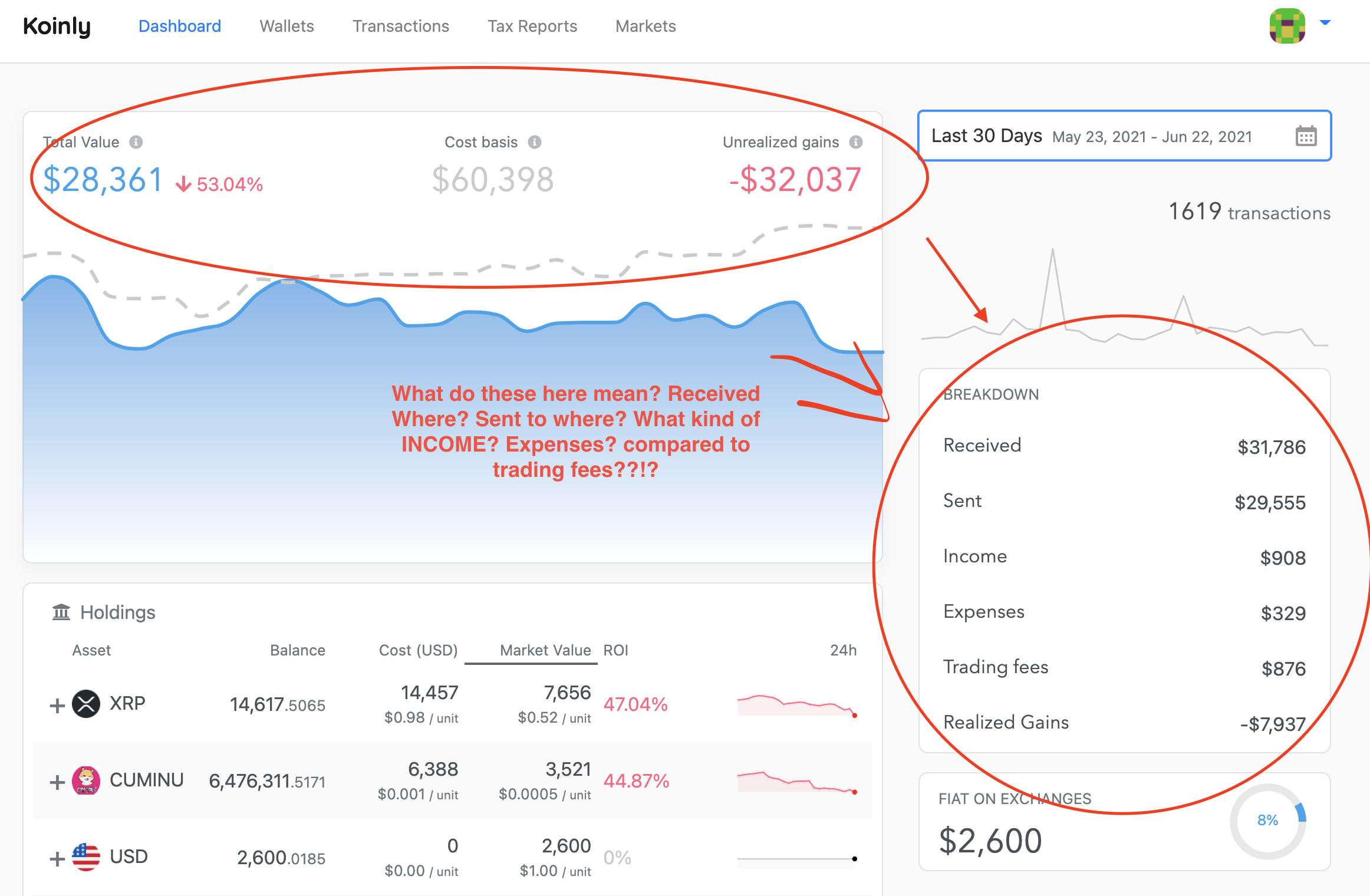Click the 24h column header
The image size is (1370, 896).
pyautogui.click(x=843, y=650)
